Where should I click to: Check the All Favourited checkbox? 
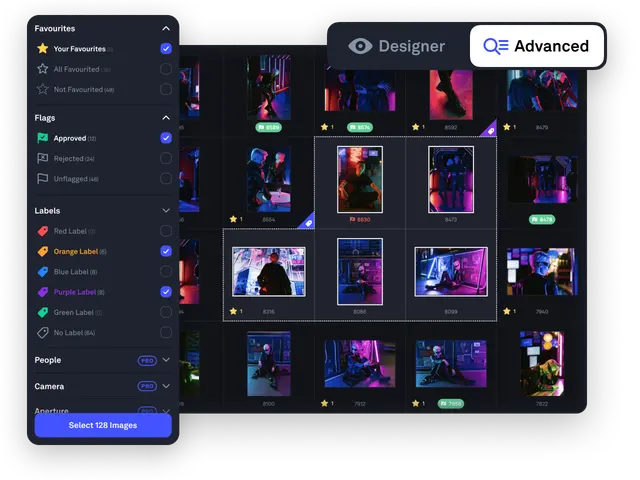[166, 69]
